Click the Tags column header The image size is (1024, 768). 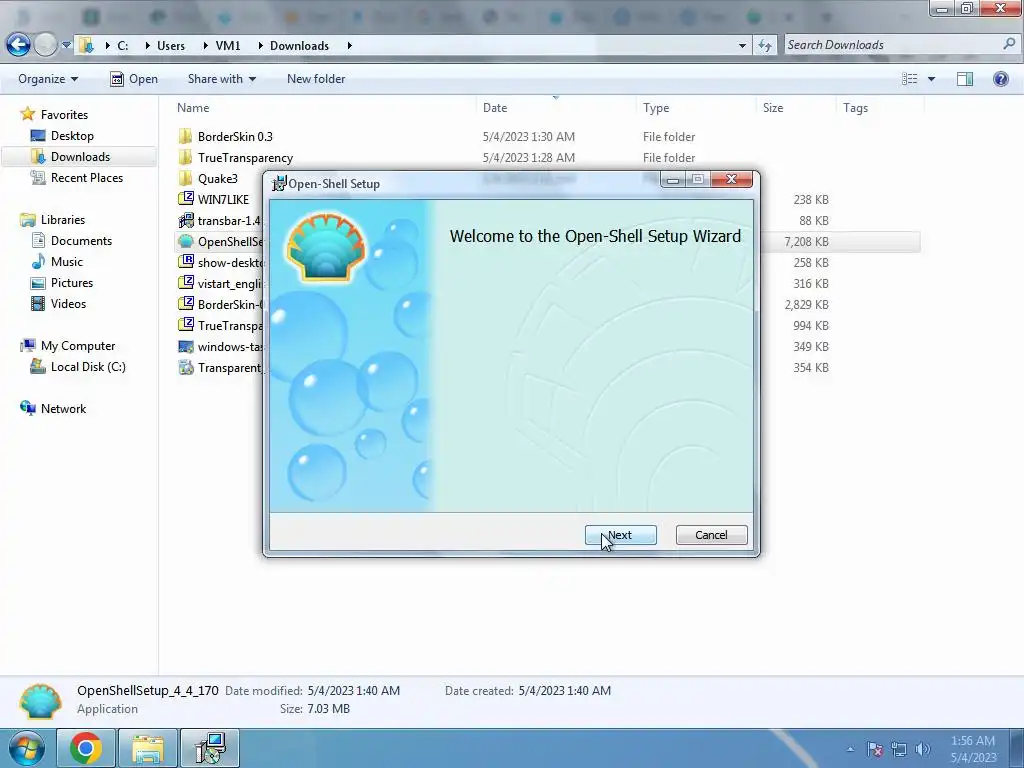point(856,108)
